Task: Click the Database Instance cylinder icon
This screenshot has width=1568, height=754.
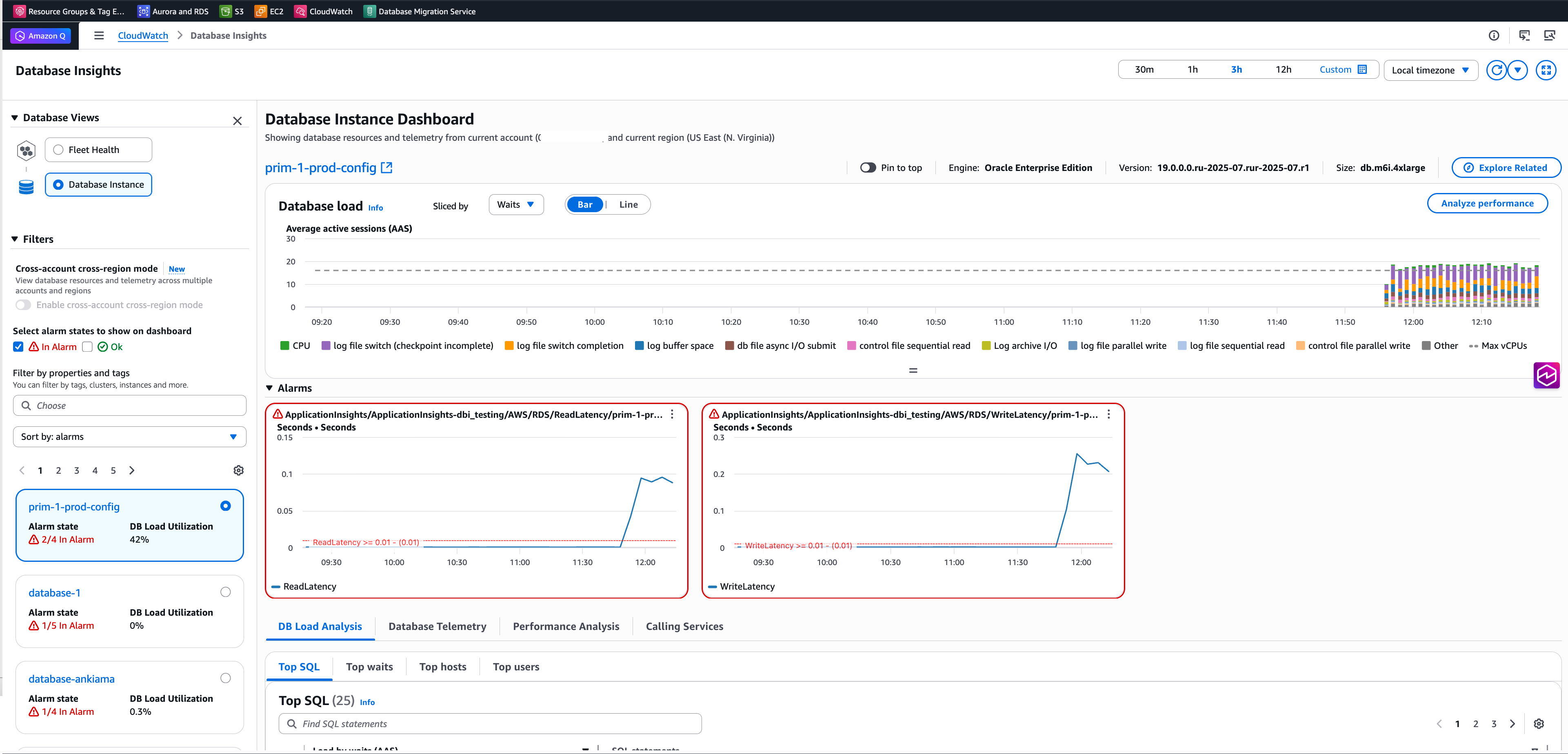Action: click(26, 187)
